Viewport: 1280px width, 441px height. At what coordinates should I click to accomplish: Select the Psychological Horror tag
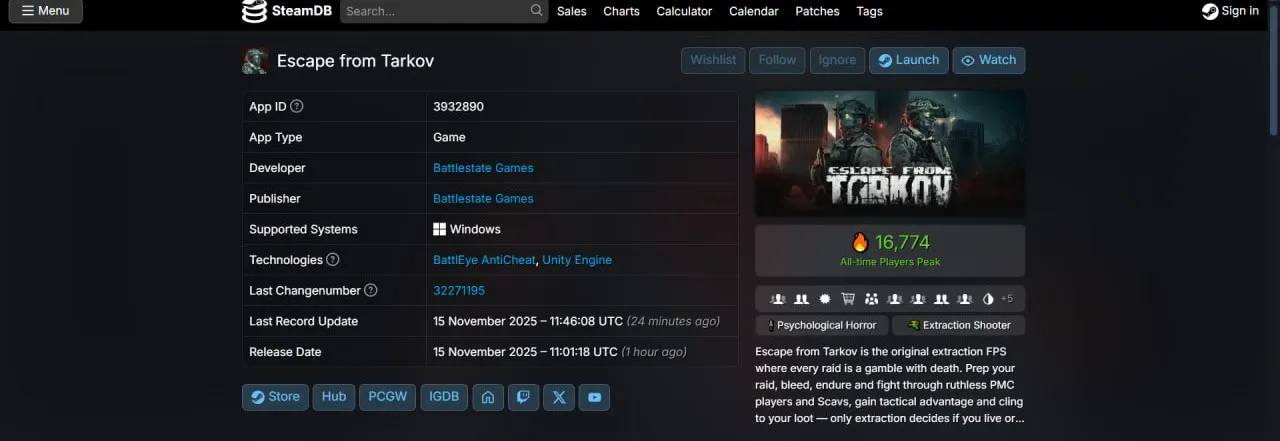[x=820, y=325]
